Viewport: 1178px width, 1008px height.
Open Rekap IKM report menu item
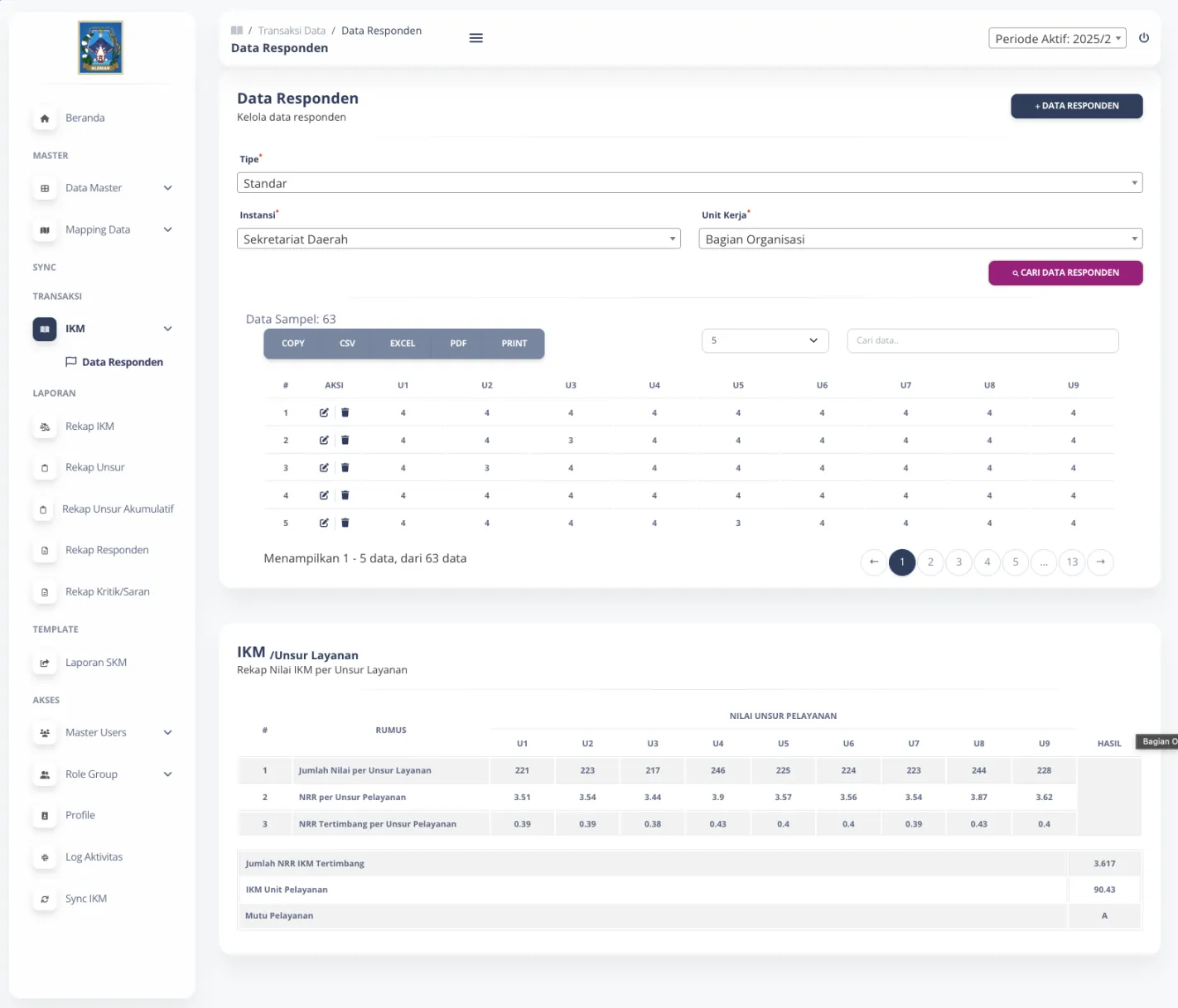click(x=89, y=427)
